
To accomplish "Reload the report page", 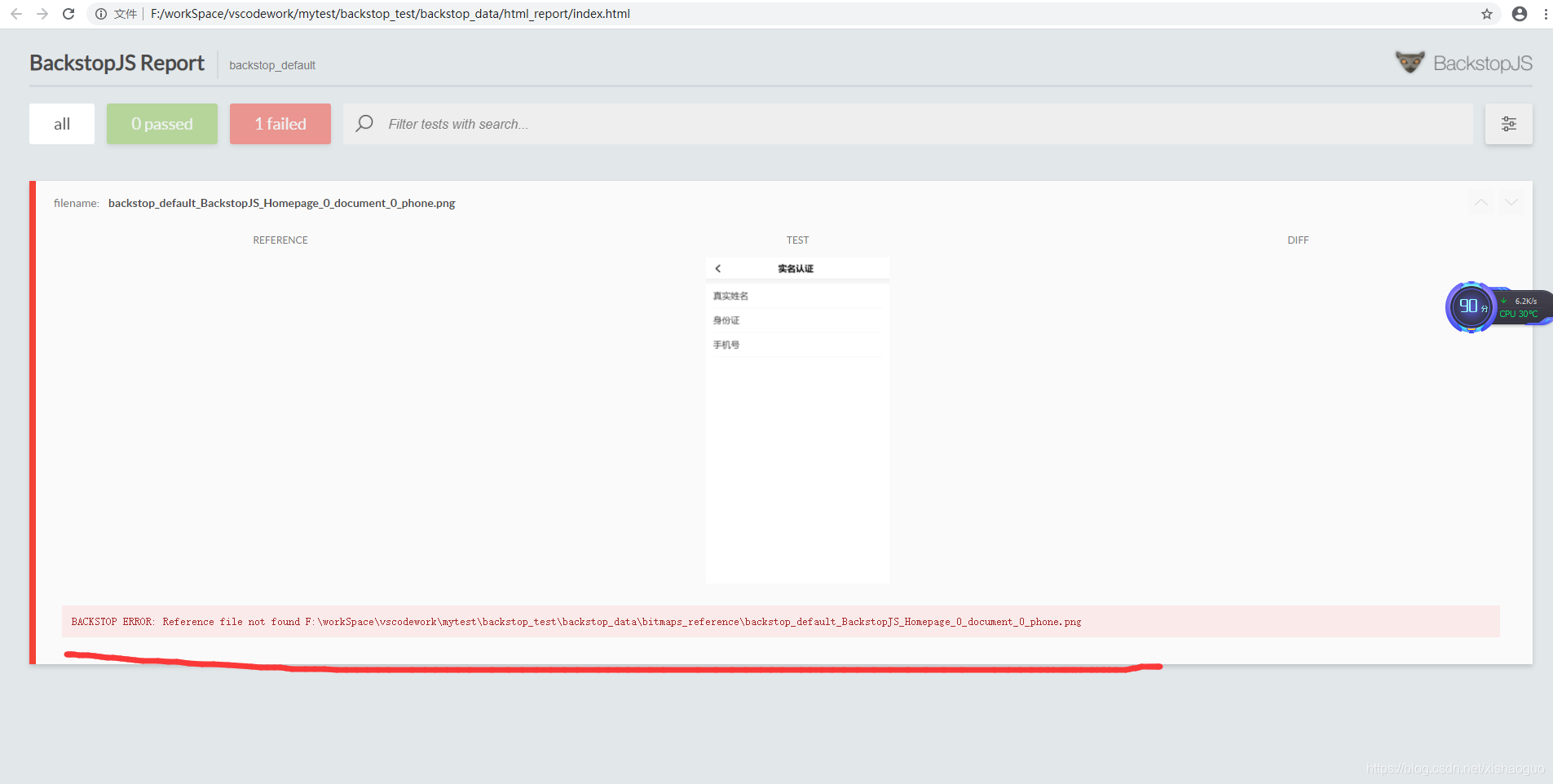I will (68, 14).
